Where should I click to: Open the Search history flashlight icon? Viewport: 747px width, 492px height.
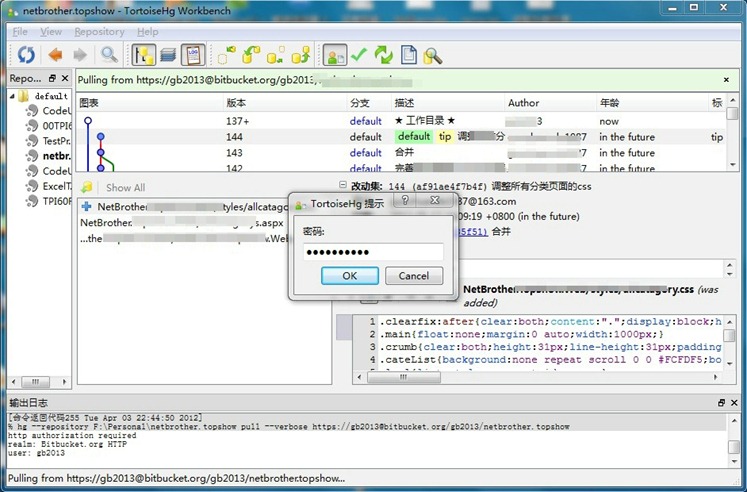(433, 55)
